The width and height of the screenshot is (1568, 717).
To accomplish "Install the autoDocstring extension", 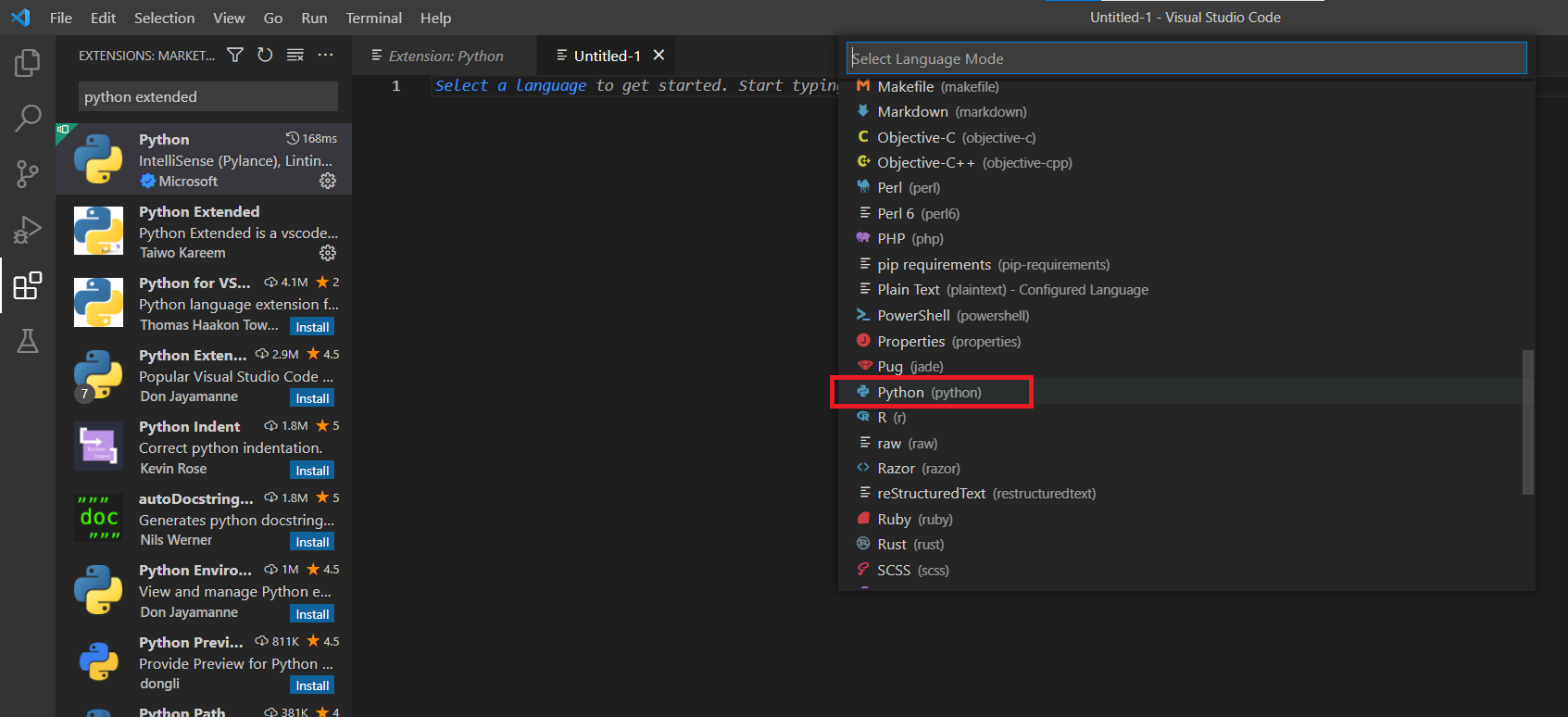I will (x=312, y=542).
